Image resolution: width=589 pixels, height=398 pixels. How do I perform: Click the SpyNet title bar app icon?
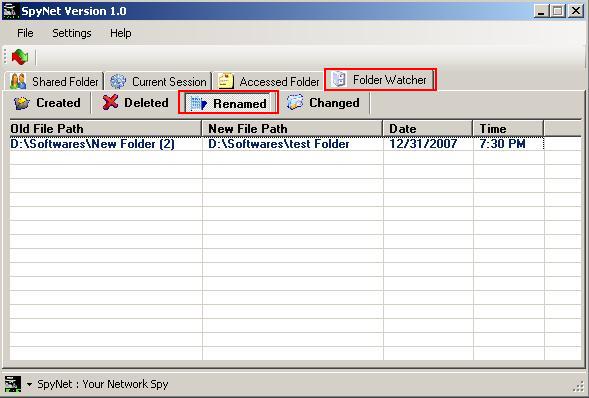10,11
